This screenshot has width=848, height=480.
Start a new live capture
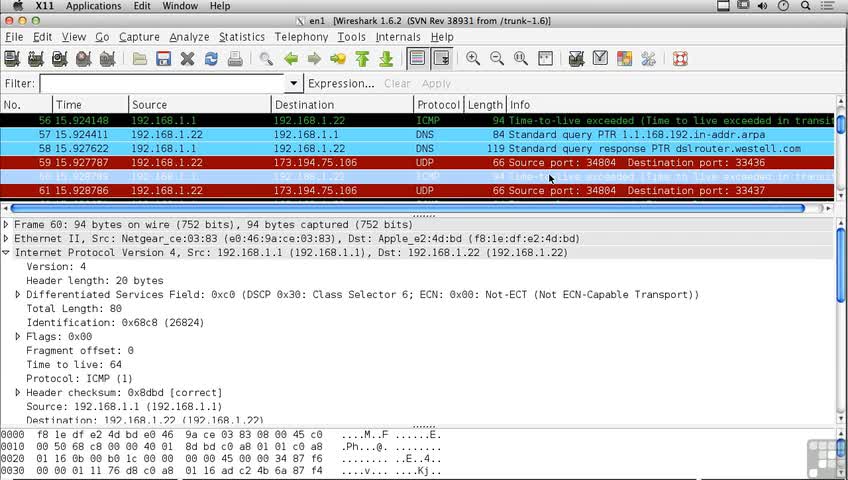59,58
